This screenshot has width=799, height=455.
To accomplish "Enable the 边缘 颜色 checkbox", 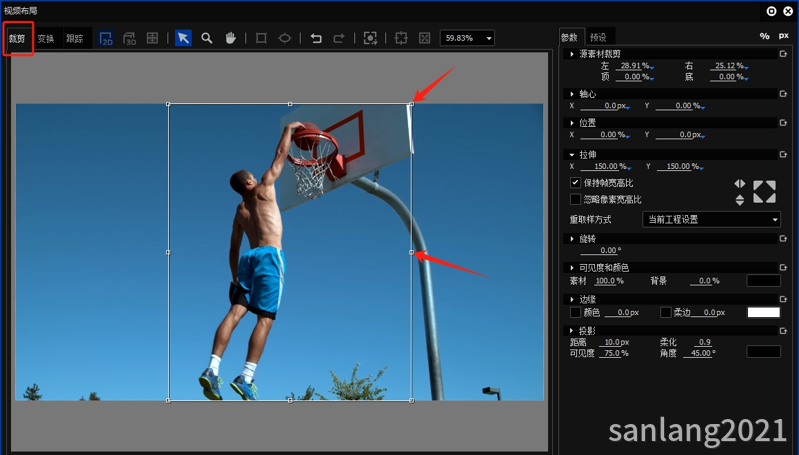I will (575, 312).
